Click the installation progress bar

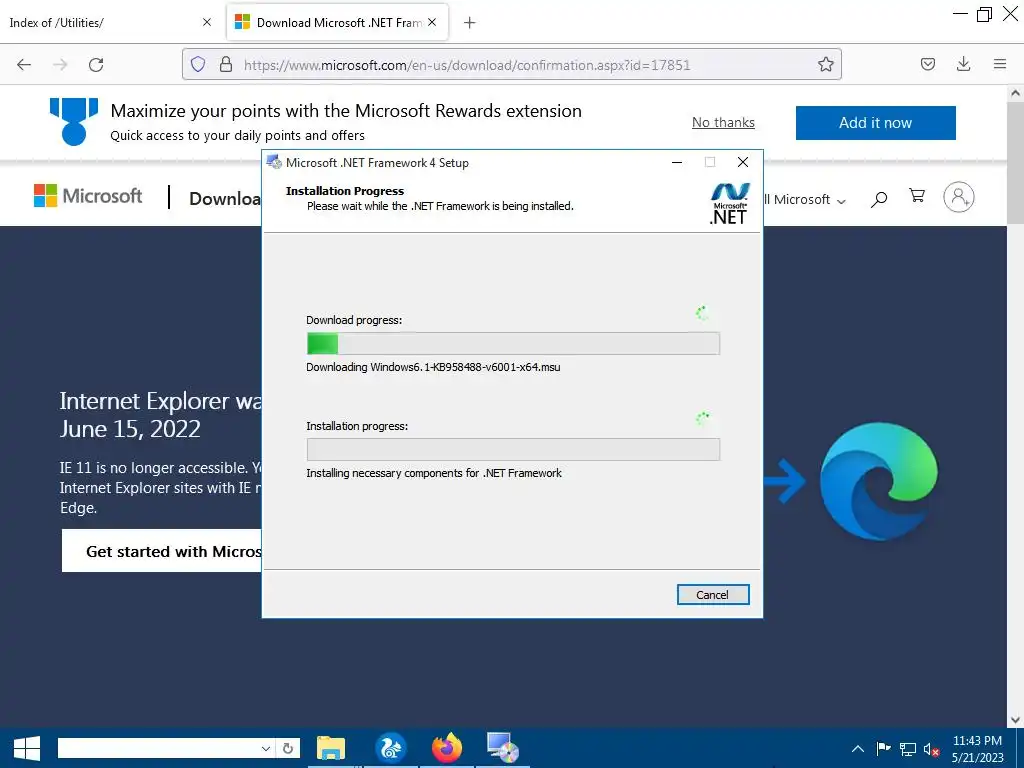[513, 449]
